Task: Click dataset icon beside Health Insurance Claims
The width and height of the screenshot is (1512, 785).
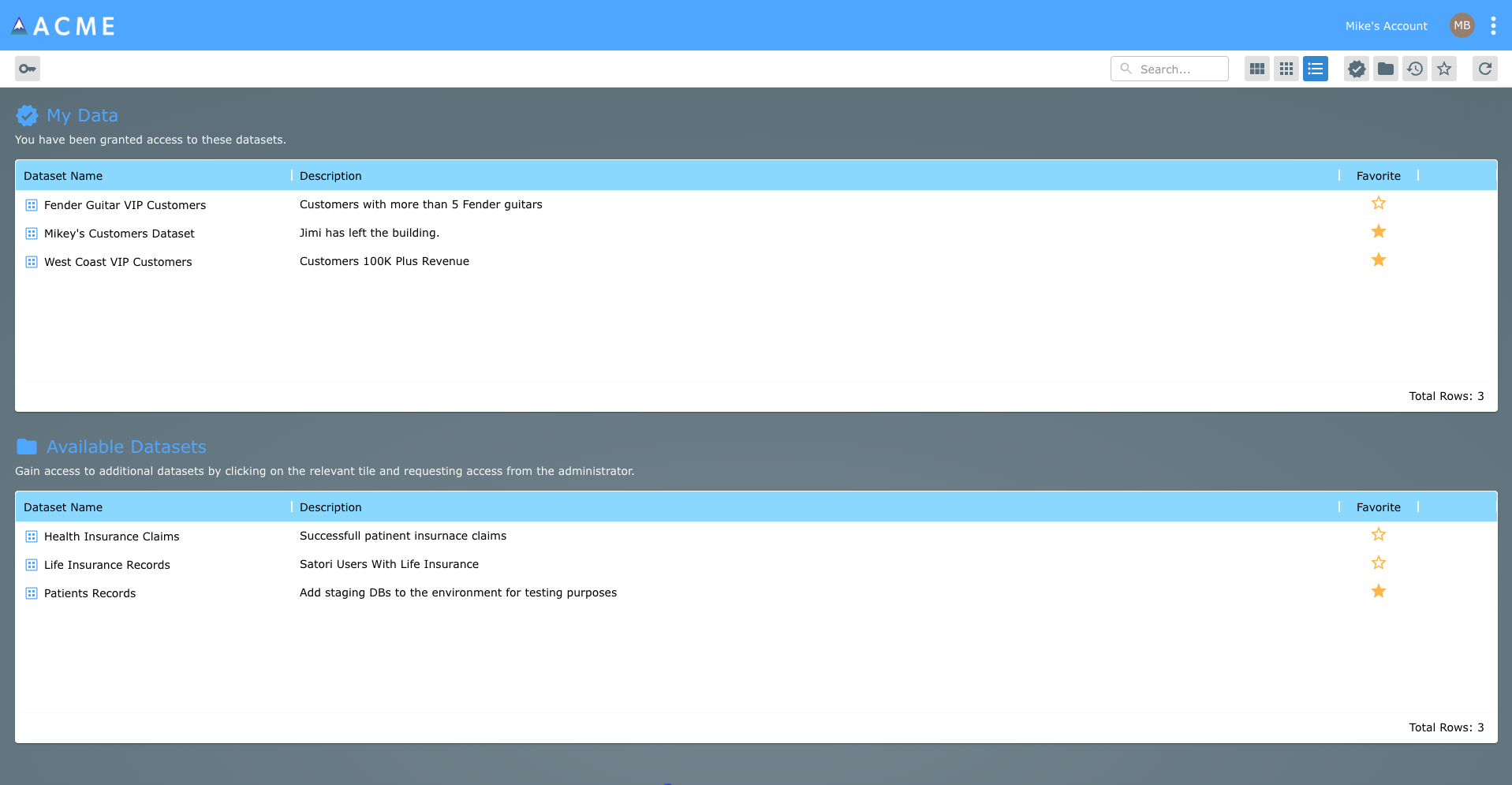Action: (32, 536)
